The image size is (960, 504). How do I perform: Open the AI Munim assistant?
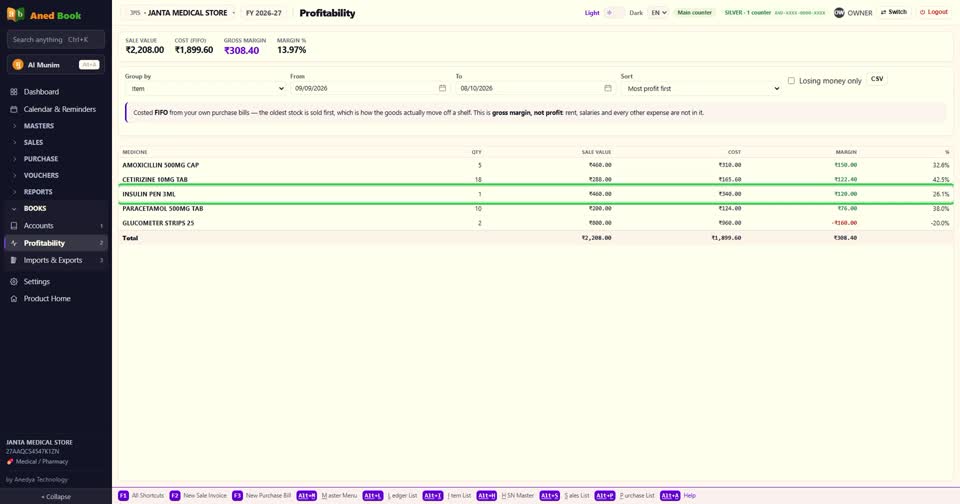point(56,65)
